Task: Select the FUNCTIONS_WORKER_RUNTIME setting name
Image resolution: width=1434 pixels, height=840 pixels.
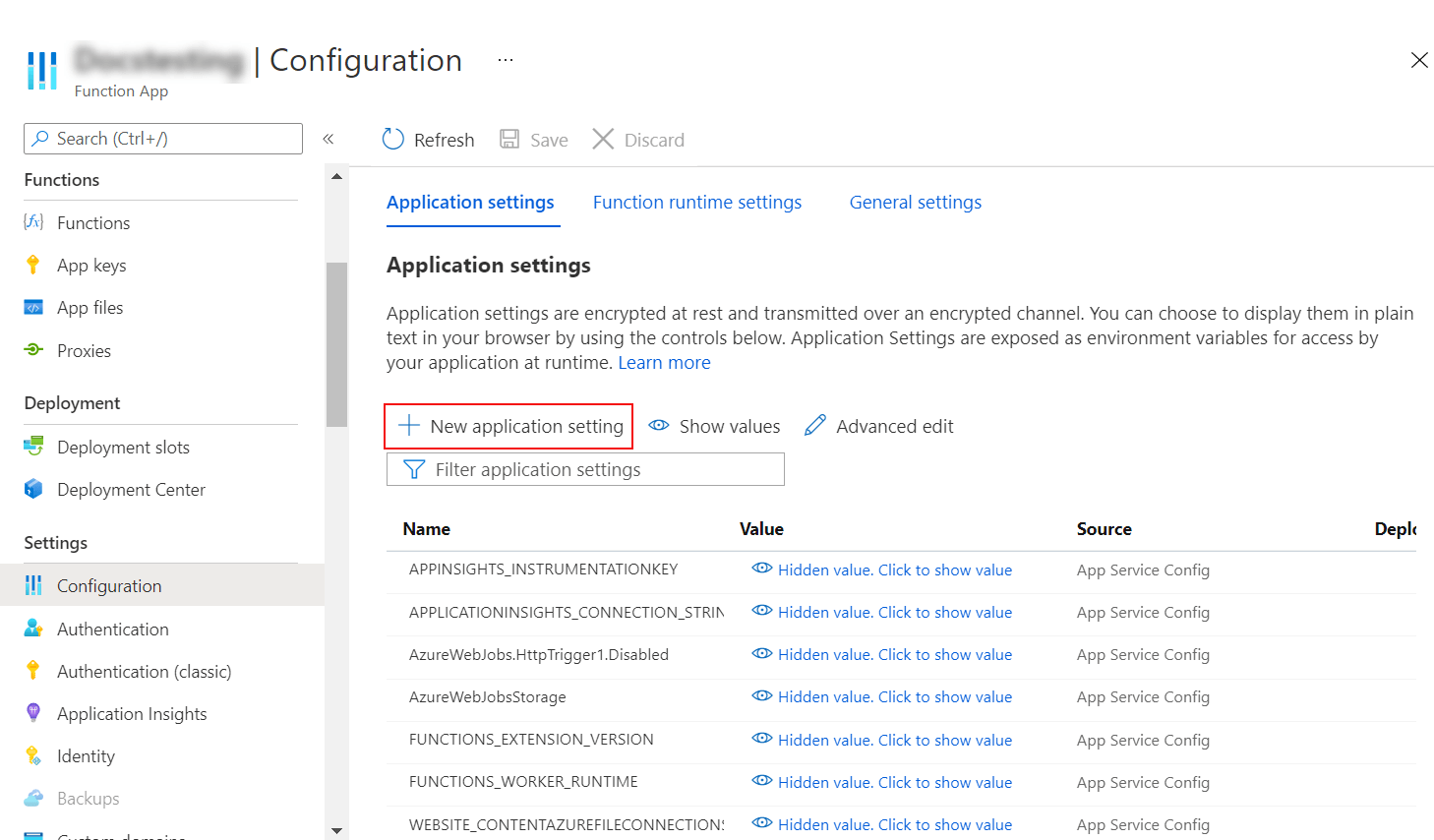Action: click(523, 782)
